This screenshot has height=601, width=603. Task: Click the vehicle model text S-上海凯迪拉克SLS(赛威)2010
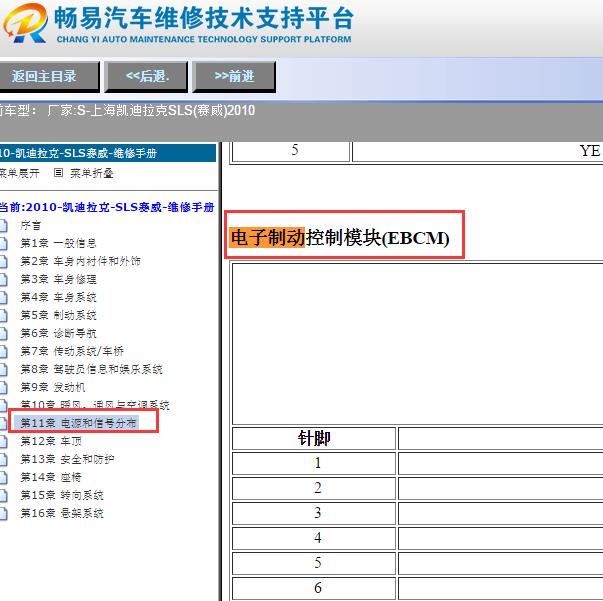coord(166,111)
